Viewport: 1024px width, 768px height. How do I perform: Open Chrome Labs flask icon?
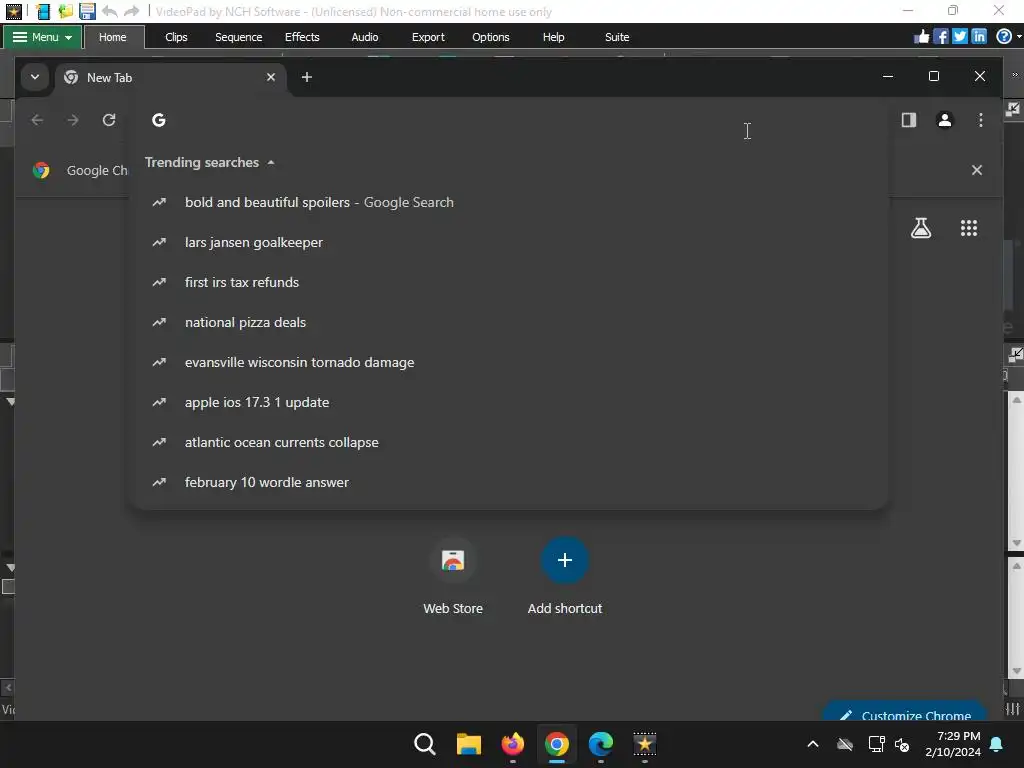coord(921,228)
